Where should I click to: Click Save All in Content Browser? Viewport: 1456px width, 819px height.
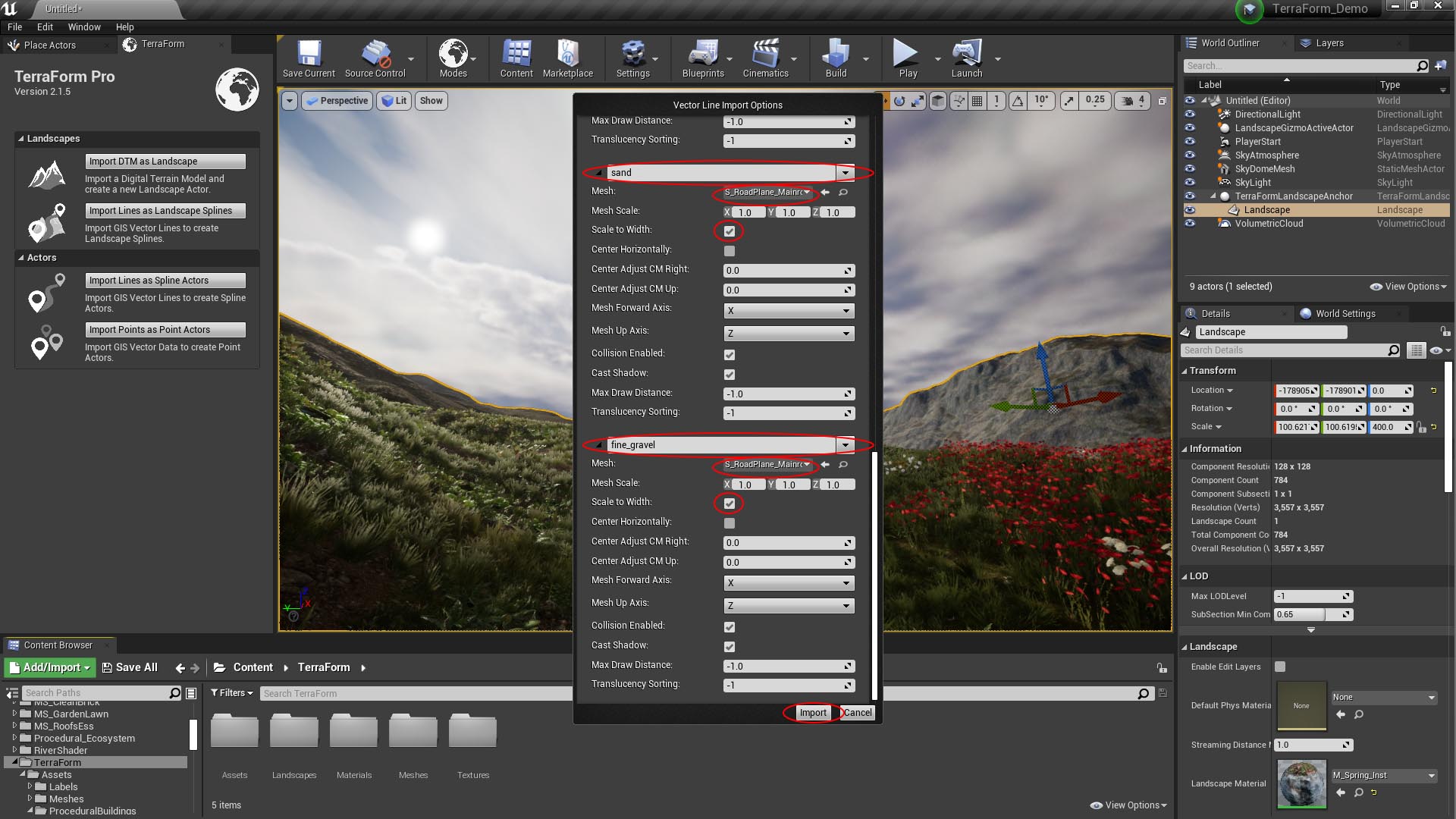130,668
